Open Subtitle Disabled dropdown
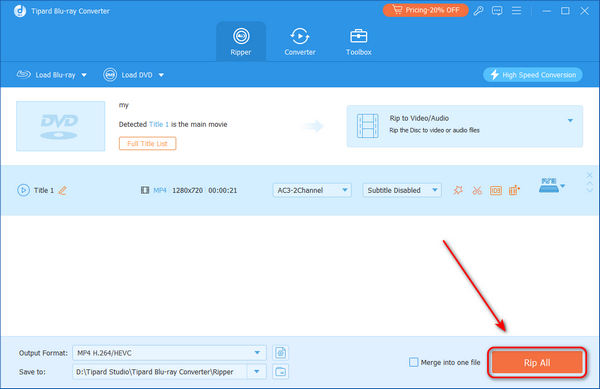600x389 pixels. pyautogui.click(x=402, y=190)
